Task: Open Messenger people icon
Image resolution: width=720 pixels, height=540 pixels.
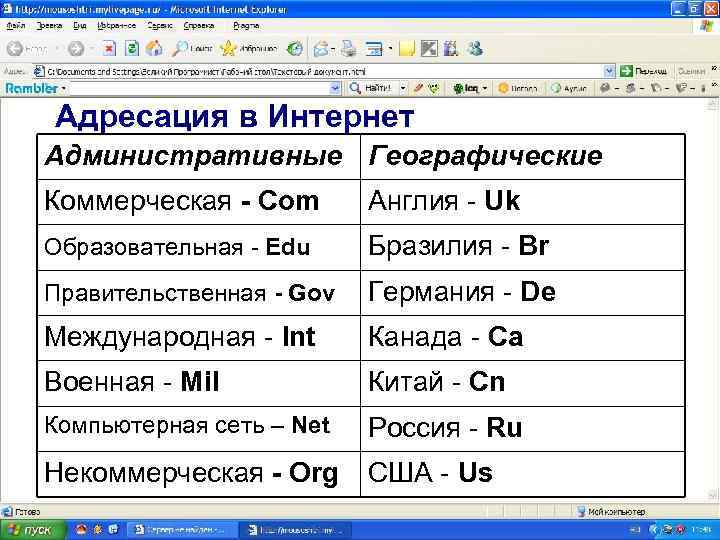Action: [x=474, y=48]
